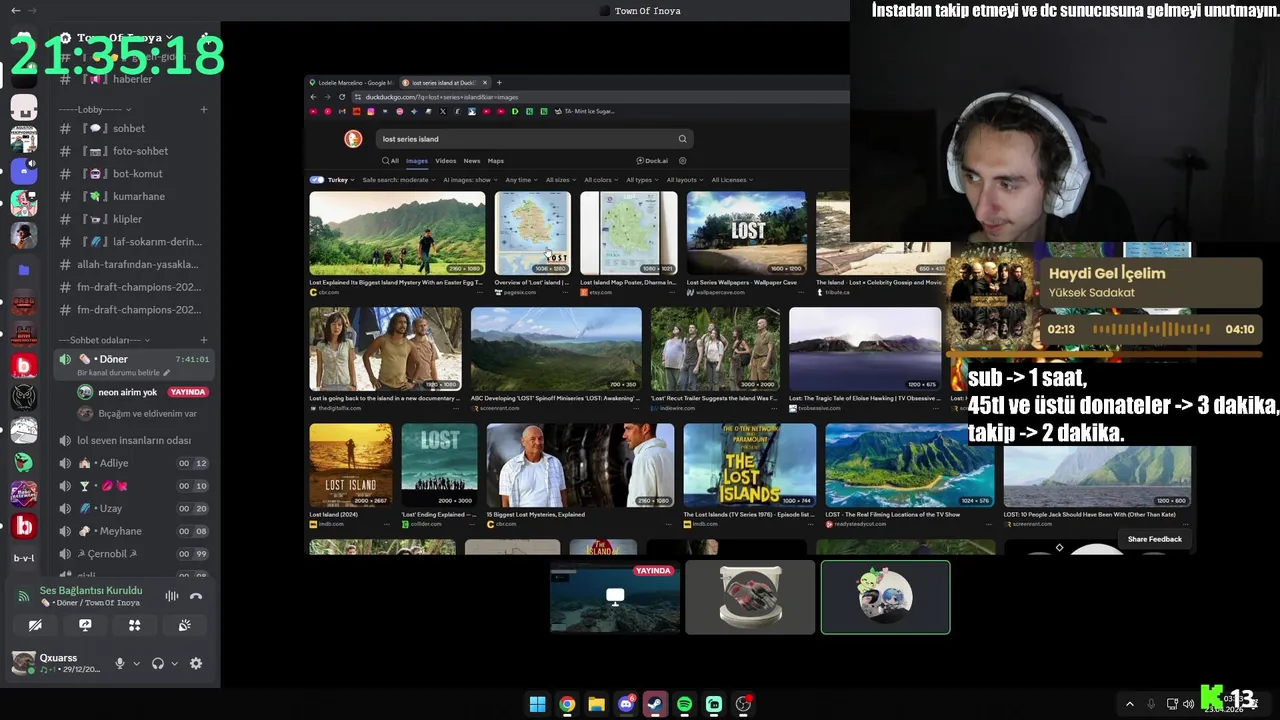Screen dimensions: 1280x720
Task: Open noise suppression waveform icon
Action: [x=172, y=596]
